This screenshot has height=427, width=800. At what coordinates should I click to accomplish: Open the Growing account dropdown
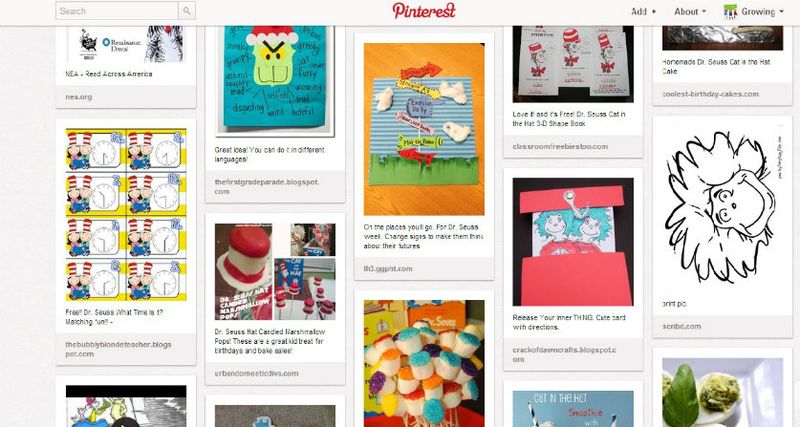[754, 11]
